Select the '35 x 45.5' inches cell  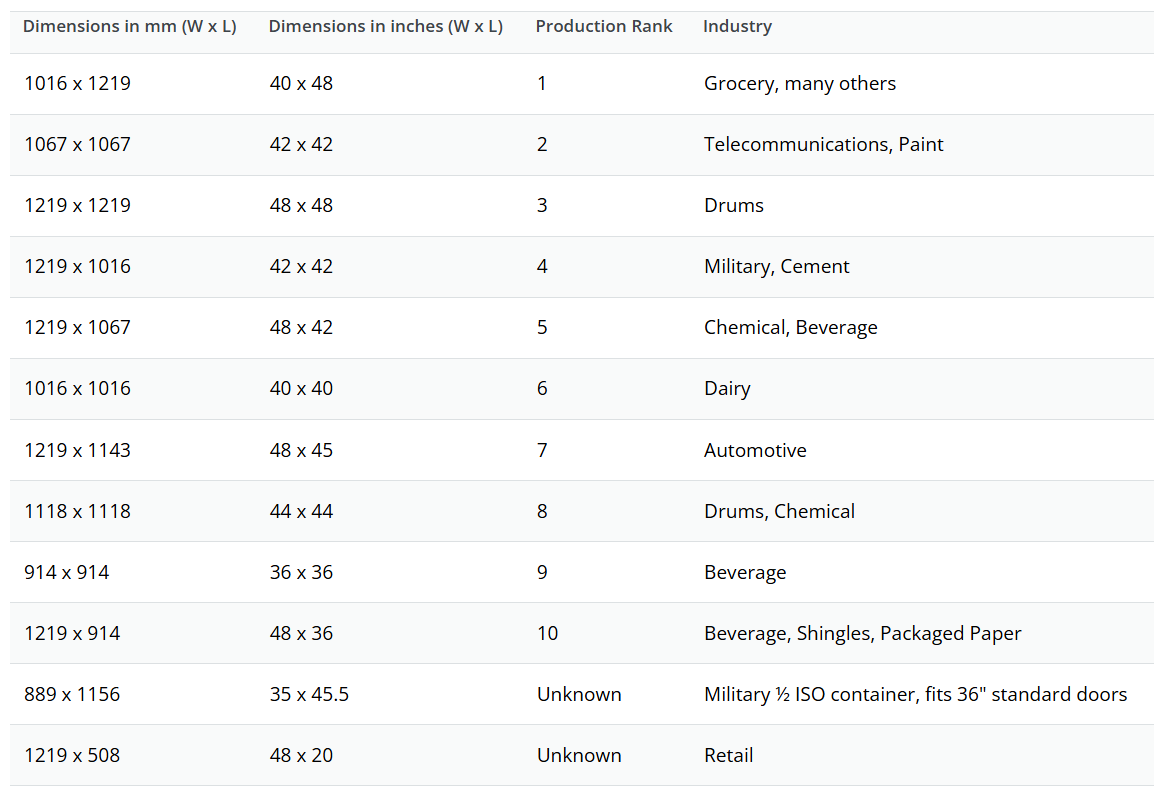[310, 694]
